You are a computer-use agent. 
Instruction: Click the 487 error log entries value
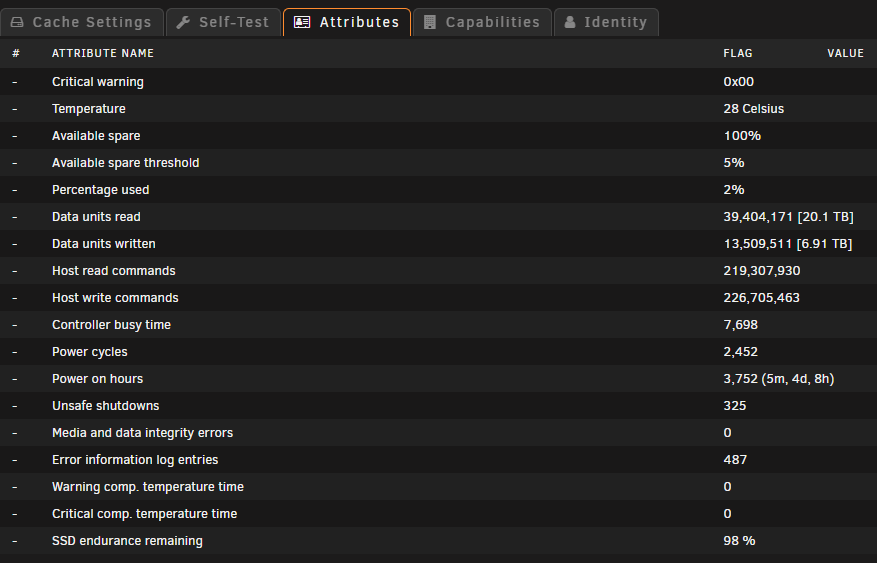(735, 460)
